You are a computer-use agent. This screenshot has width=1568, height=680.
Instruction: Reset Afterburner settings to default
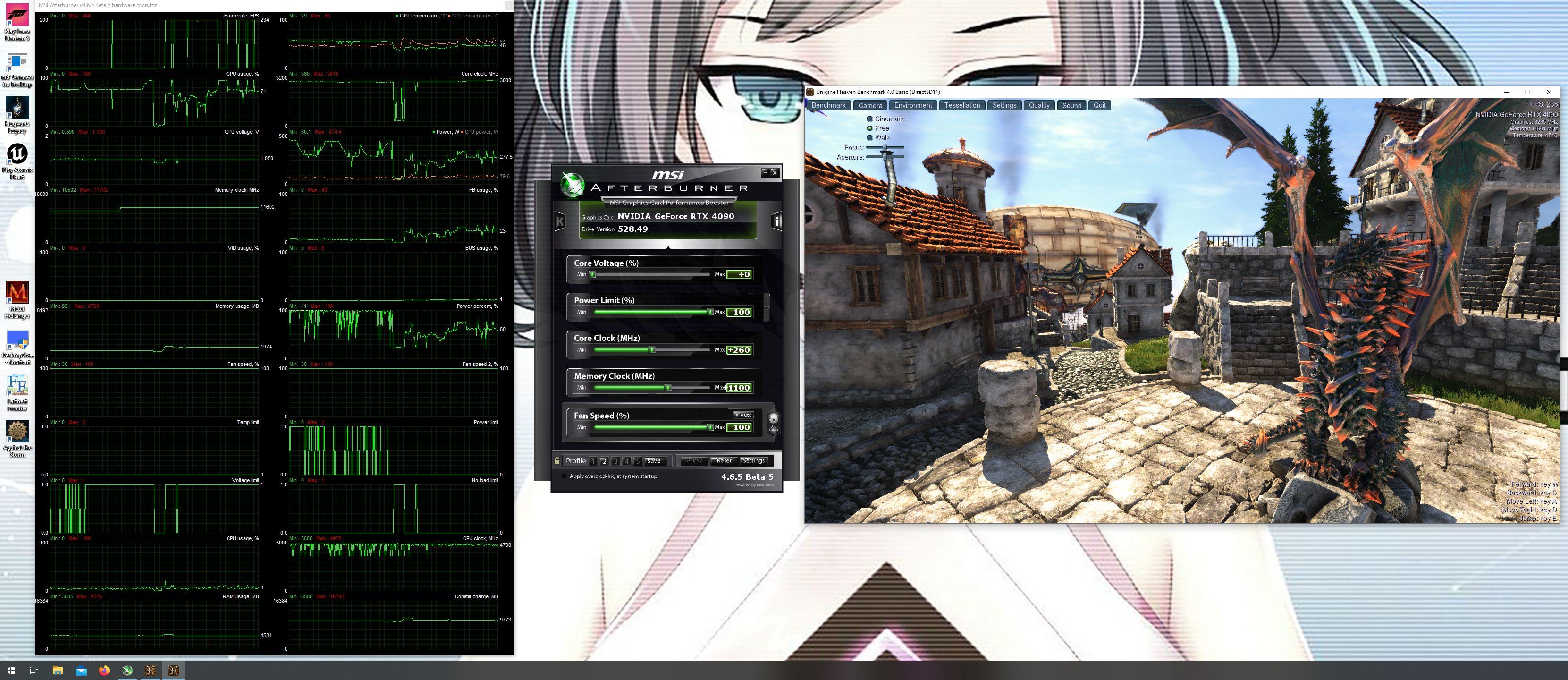(x=724, y=461)
